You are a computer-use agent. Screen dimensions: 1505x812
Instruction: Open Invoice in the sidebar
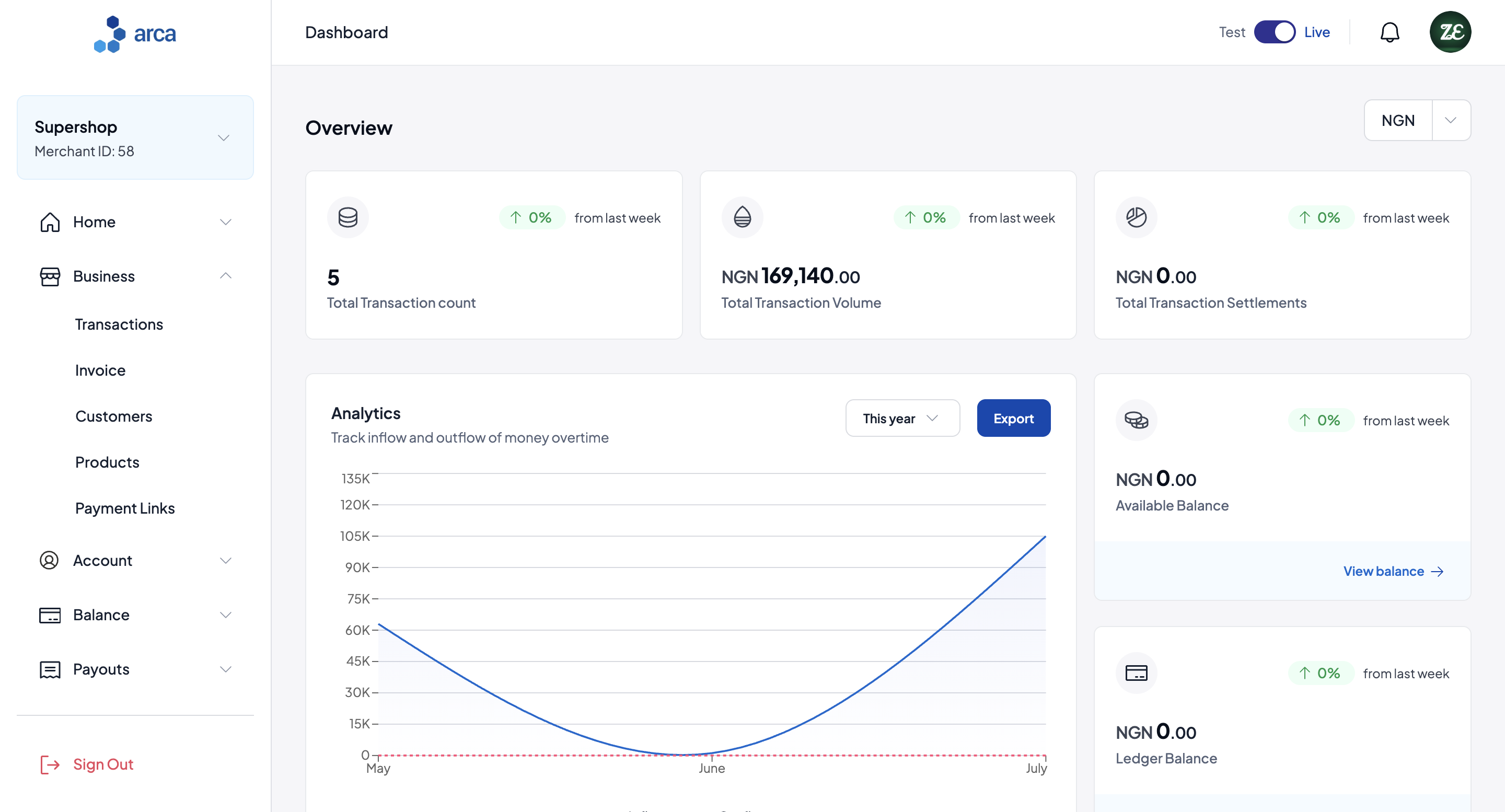coord(100,370)
